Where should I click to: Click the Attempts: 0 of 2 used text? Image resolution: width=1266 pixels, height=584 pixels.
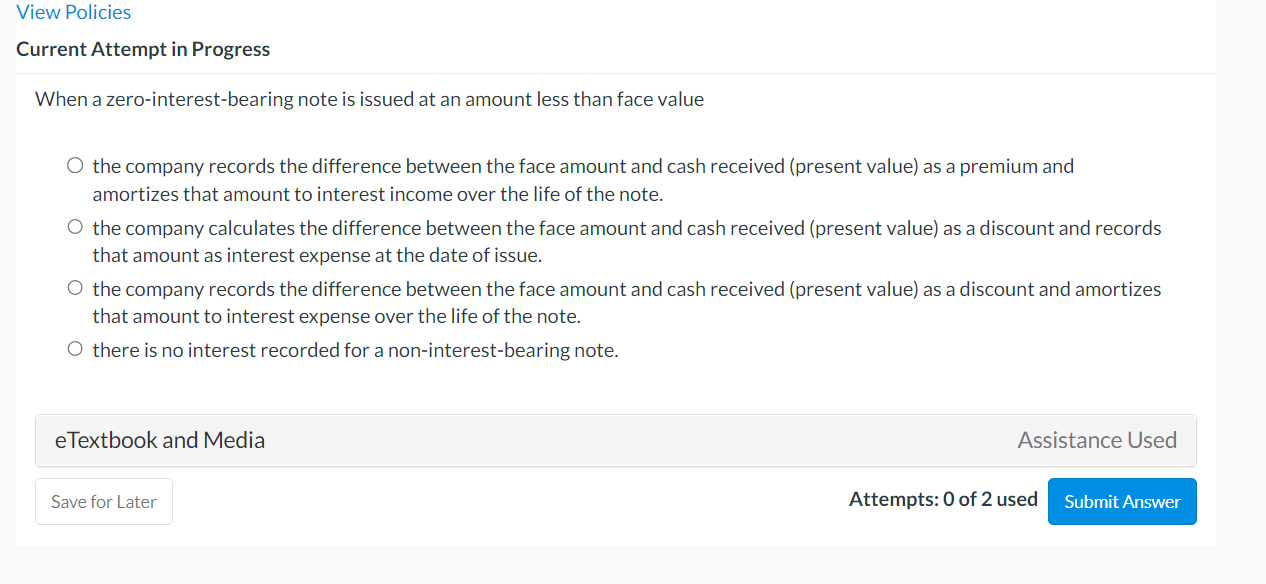(942, 498)
